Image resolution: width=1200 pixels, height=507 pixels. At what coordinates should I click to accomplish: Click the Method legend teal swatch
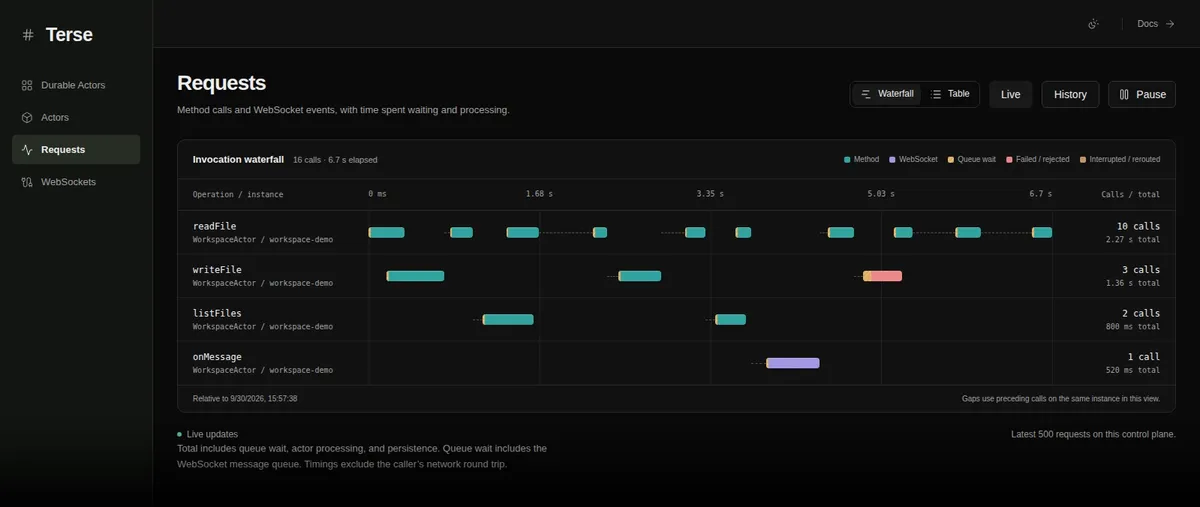coord(847,160)
